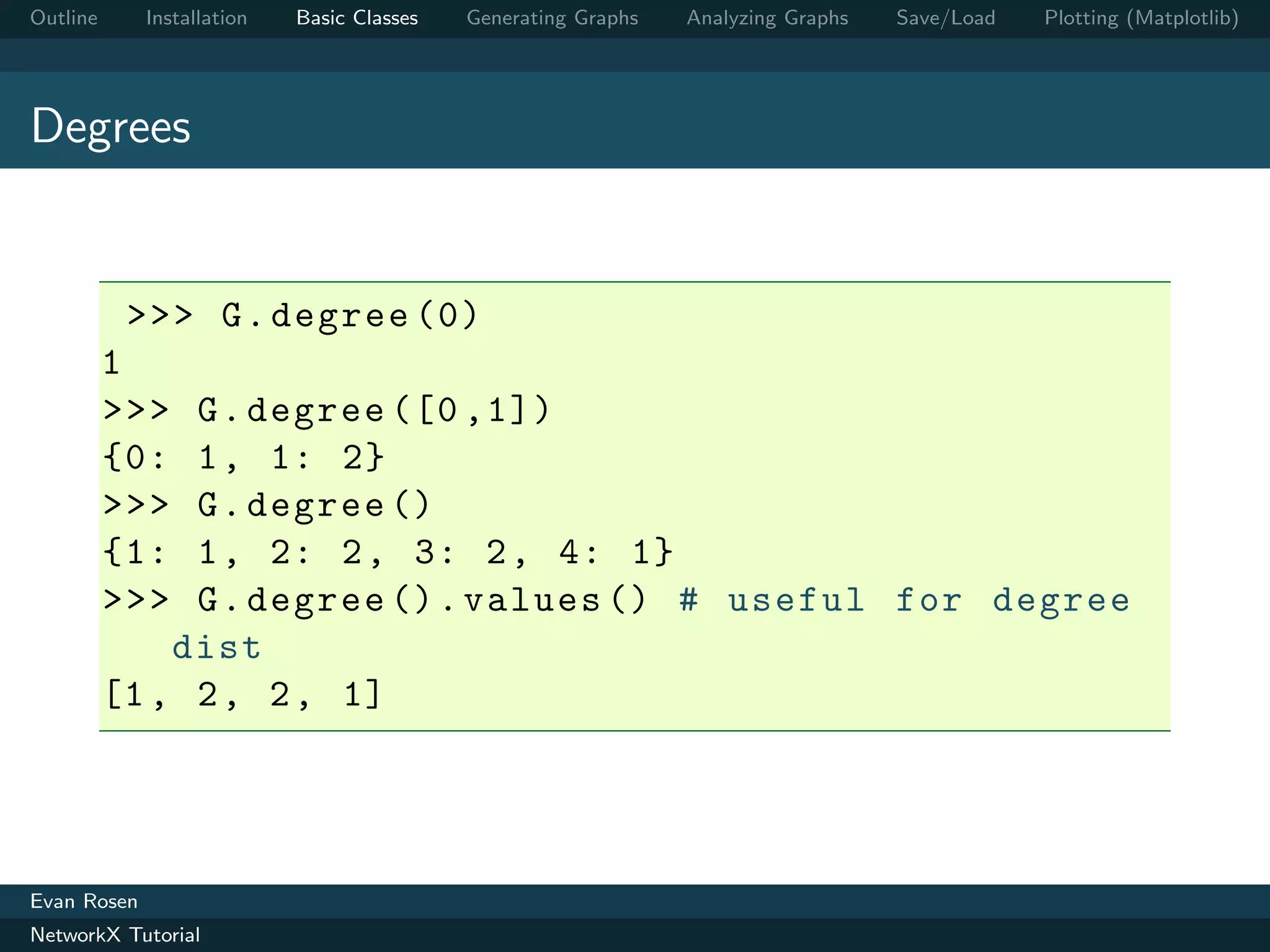
Task: Navigate to Save/Load section
Action: point(946,19)
